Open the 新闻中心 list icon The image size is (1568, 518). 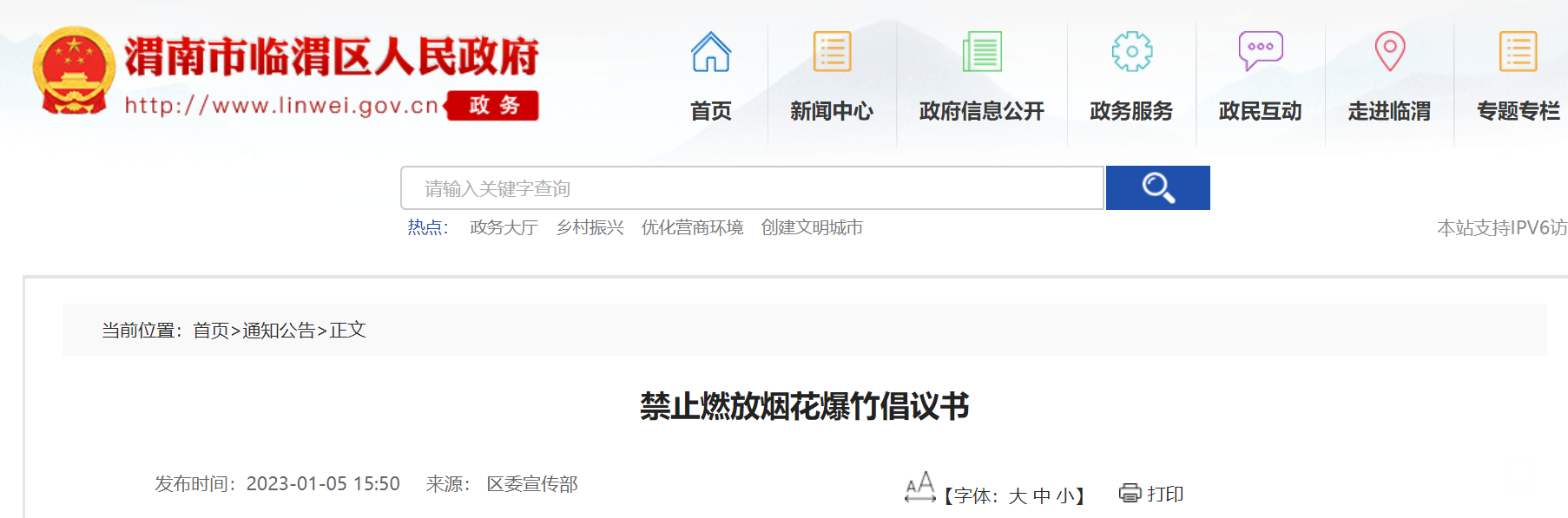(x=831, y=52)
